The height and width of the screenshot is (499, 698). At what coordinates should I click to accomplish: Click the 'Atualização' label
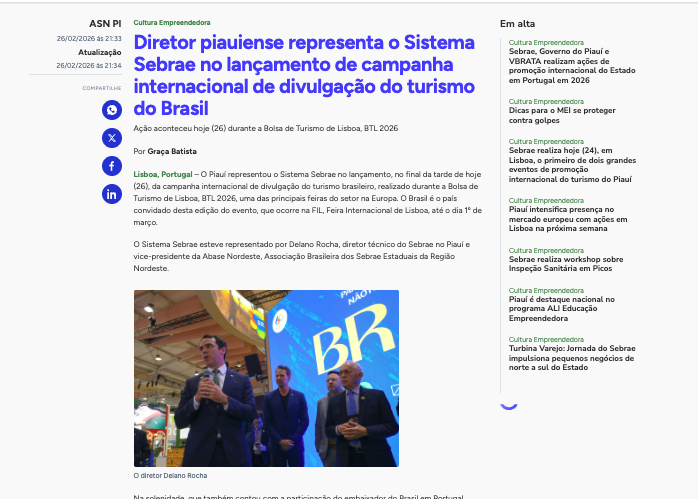pyautogui.click(x=100, y=53)
